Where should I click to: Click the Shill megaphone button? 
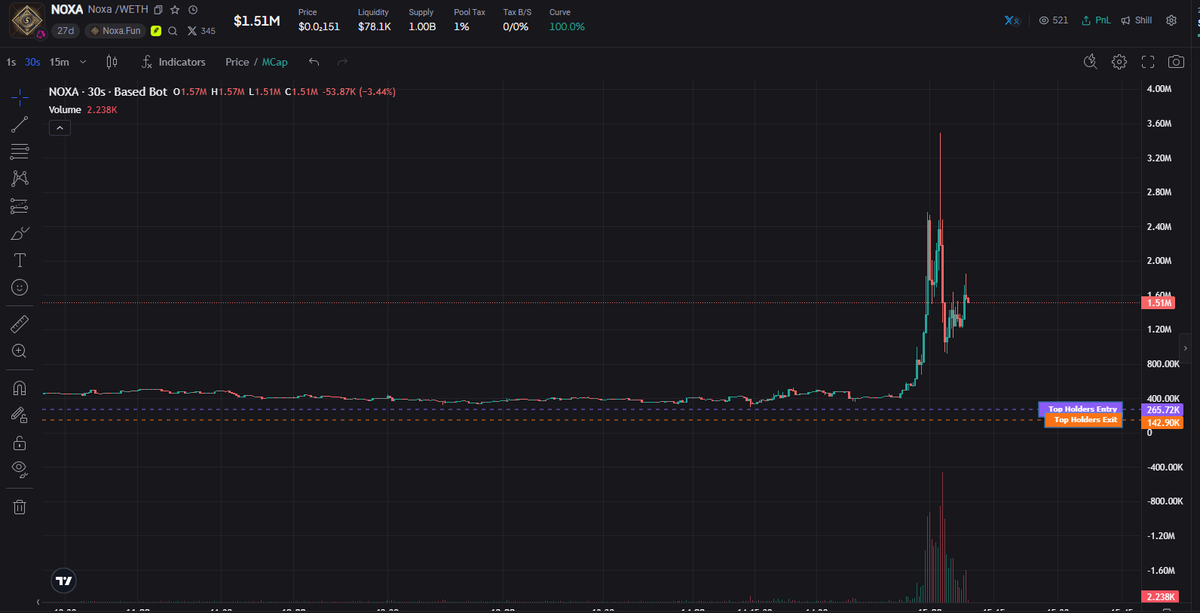pos(1136,20)
